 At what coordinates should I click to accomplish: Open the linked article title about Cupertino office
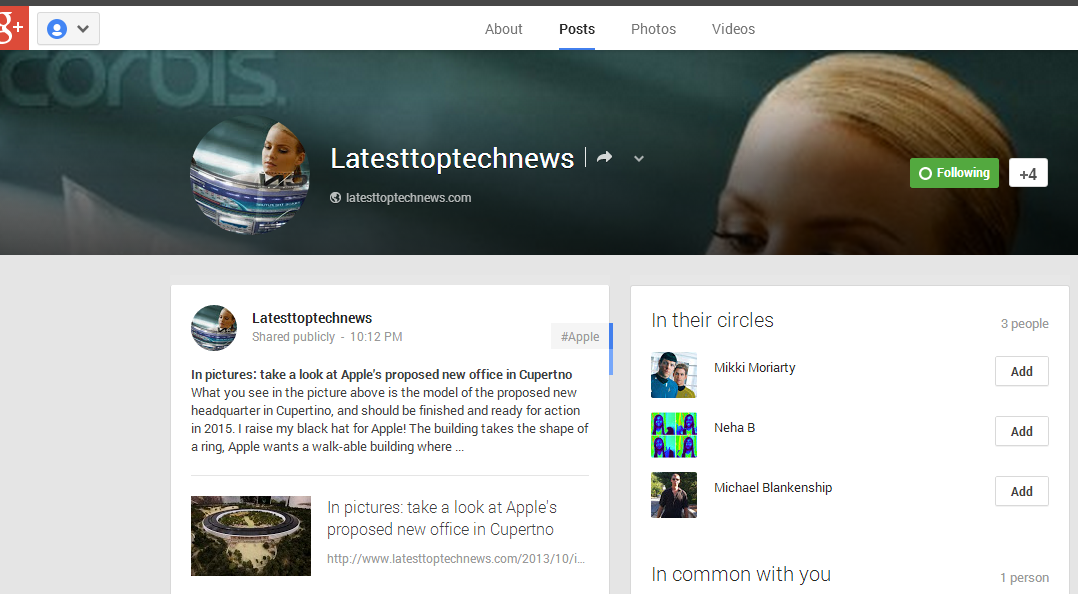coord(442,518)
